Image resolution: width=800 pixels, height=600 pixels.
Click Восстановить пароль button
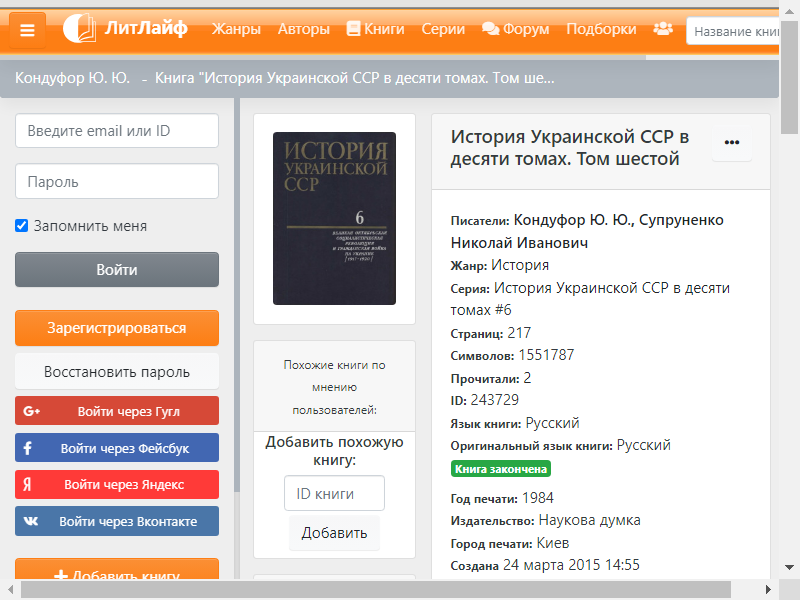[117, 372]
